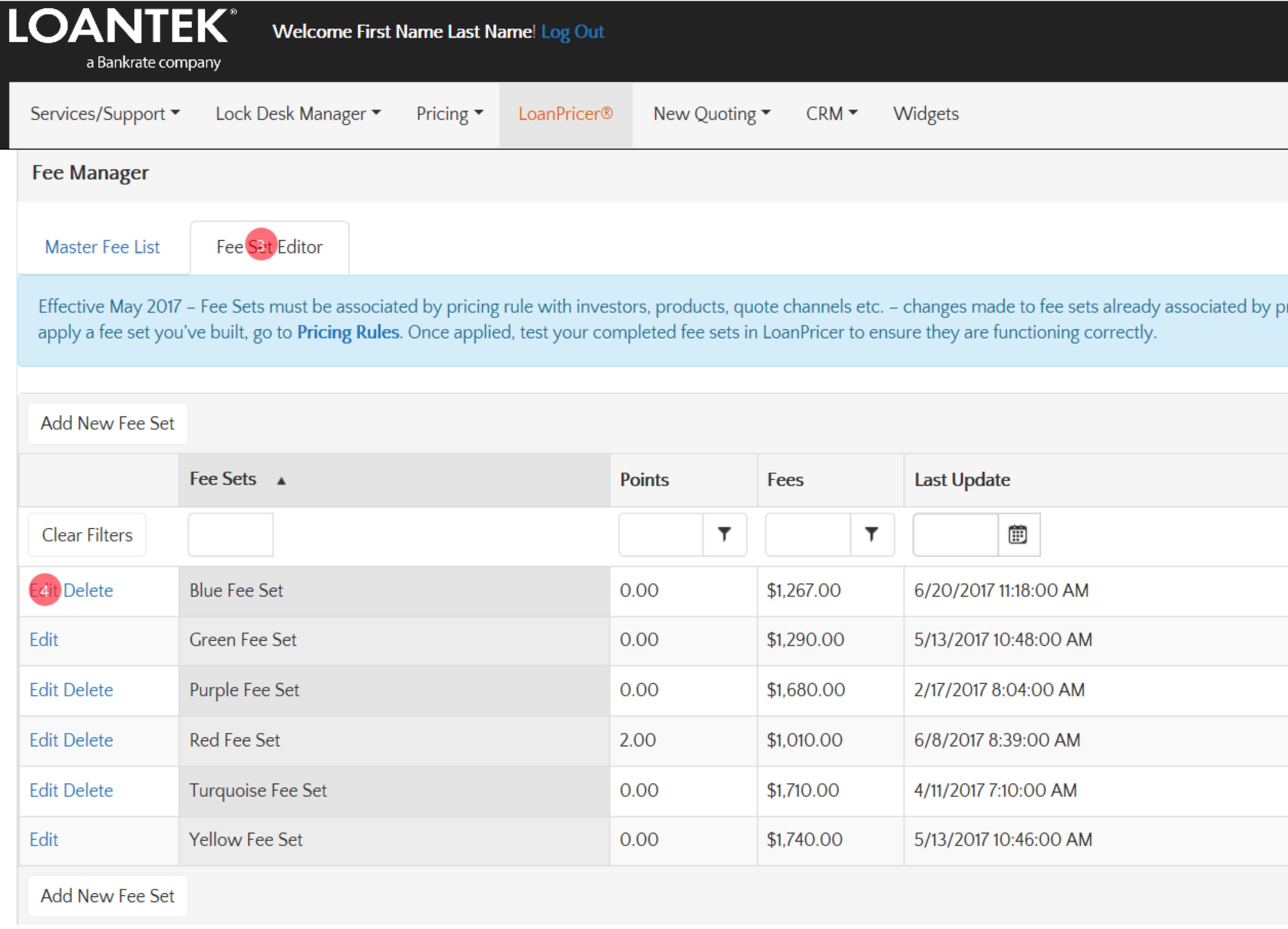Click the Log Out link
1288x929 pixels.
572,32
